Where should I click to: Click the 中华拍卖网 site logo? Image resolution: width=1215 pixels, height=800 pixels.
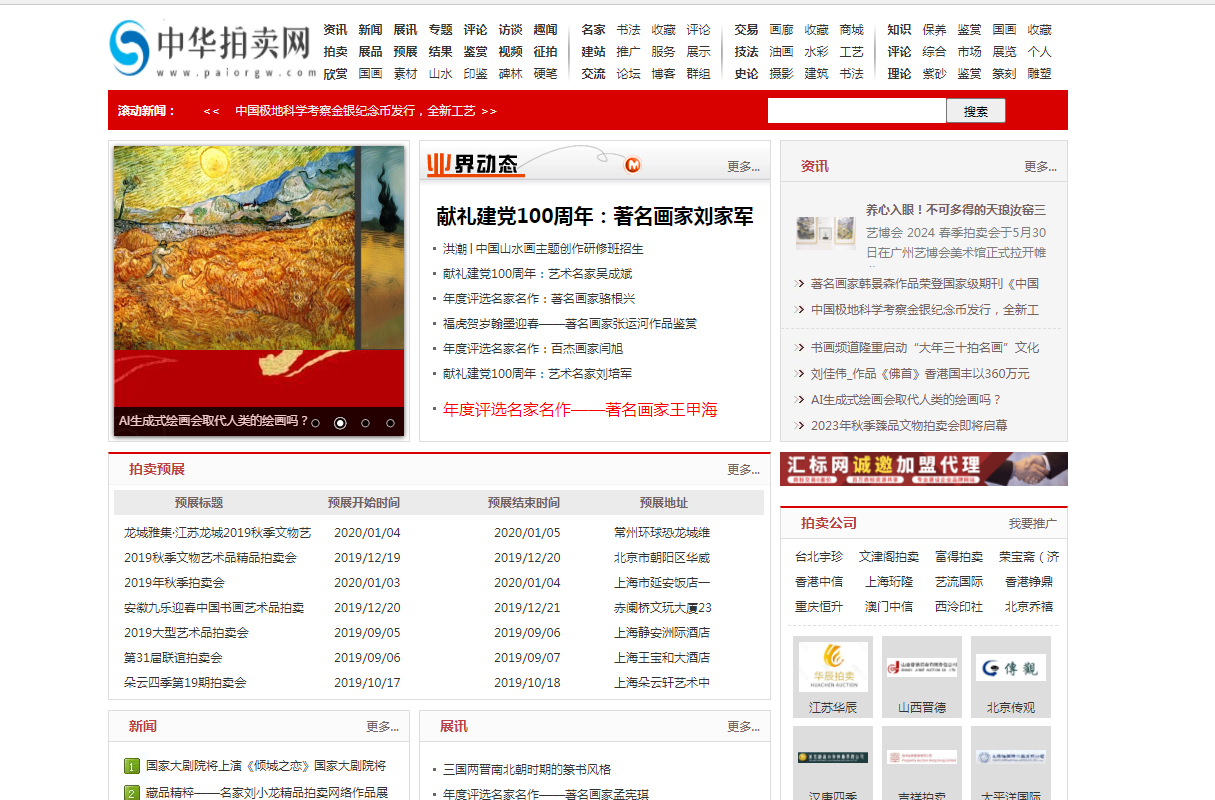[213, 49]
